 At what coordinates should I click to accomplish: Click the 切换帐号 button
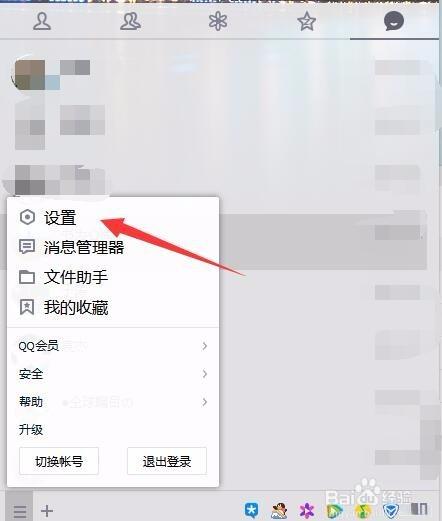59,461
